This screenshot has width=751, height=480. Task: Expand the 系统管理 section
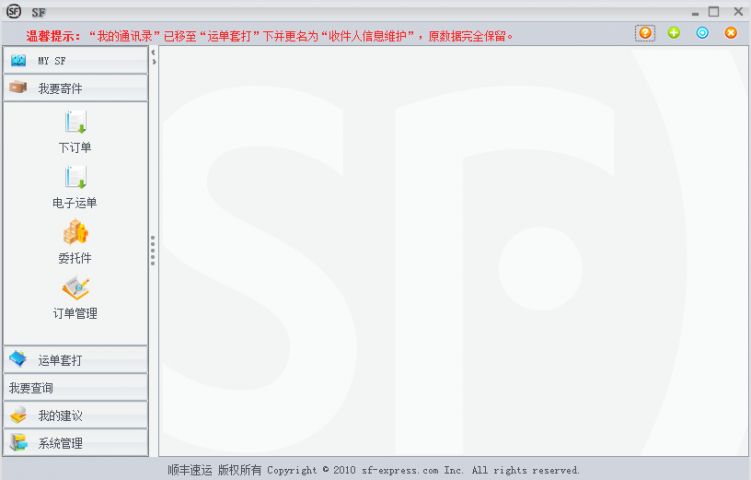75,443
